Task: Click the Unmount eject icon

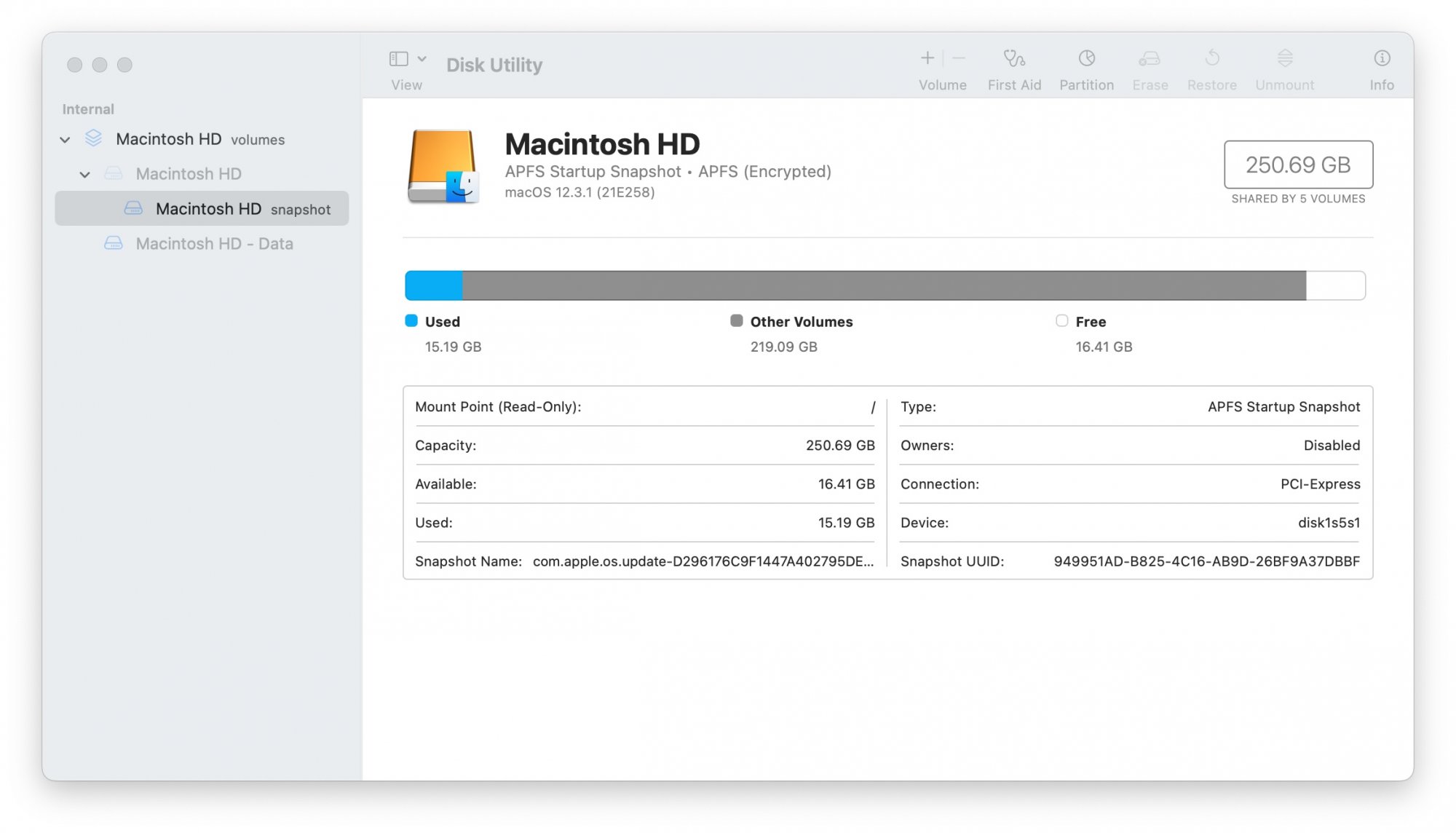Action: tap(1285, 58)
